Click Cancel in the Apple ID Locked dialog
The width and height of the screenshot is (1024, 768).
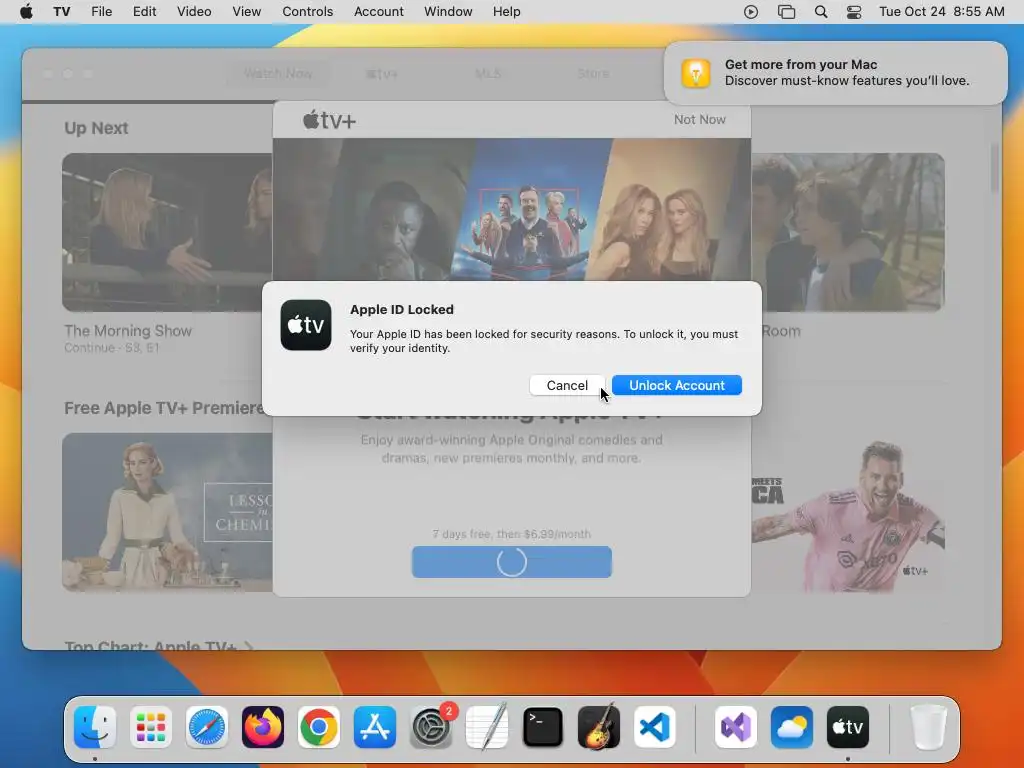tap(567, 385)
